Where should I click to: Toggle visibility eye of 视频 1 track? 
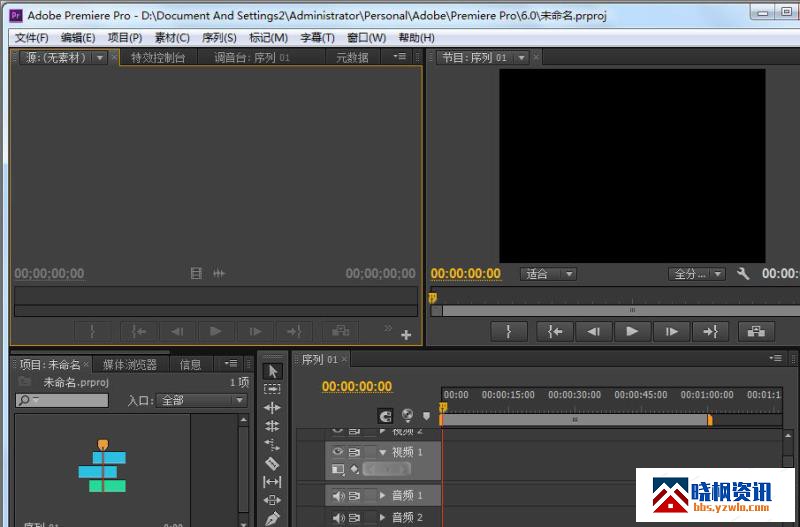pyautogui.click(x=337, y=451)
